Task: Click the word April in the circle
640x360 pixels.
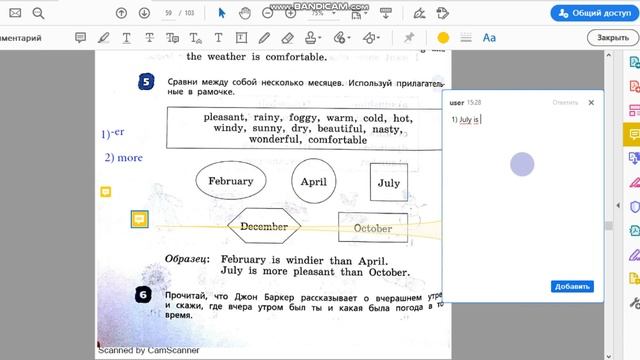Action: pos(313,182)
